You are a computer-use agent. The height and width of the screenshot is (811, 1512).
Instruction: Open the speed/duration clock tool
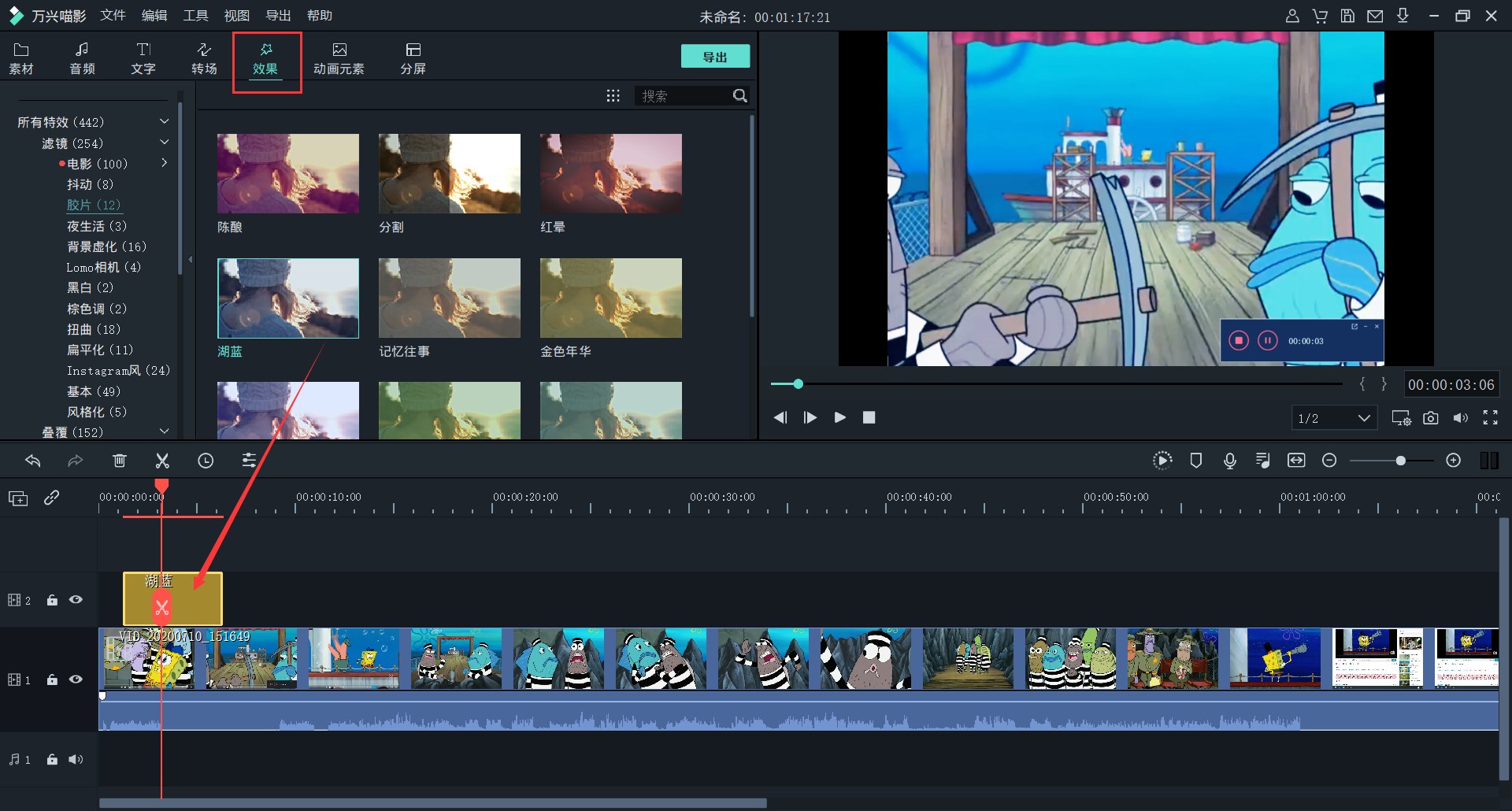click(206, 461)
